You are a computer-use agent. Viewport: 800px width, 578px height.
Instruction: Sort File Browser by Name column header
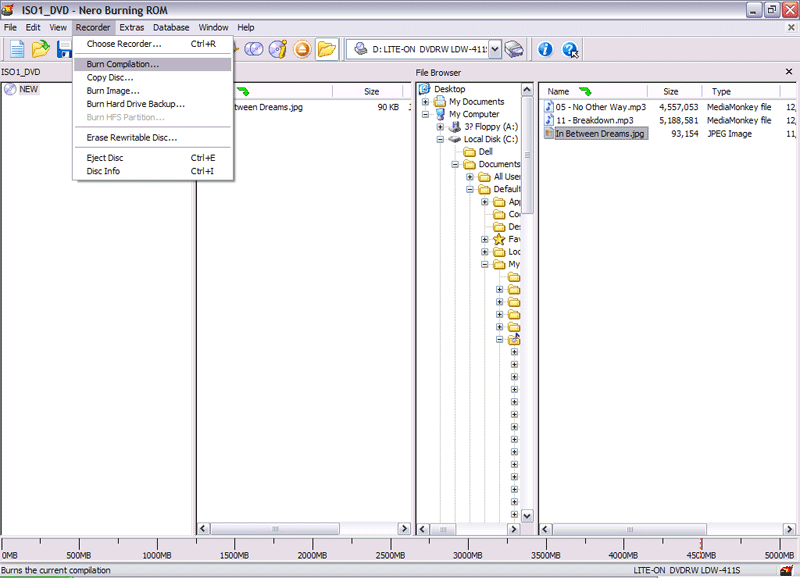tap(593, 91)
